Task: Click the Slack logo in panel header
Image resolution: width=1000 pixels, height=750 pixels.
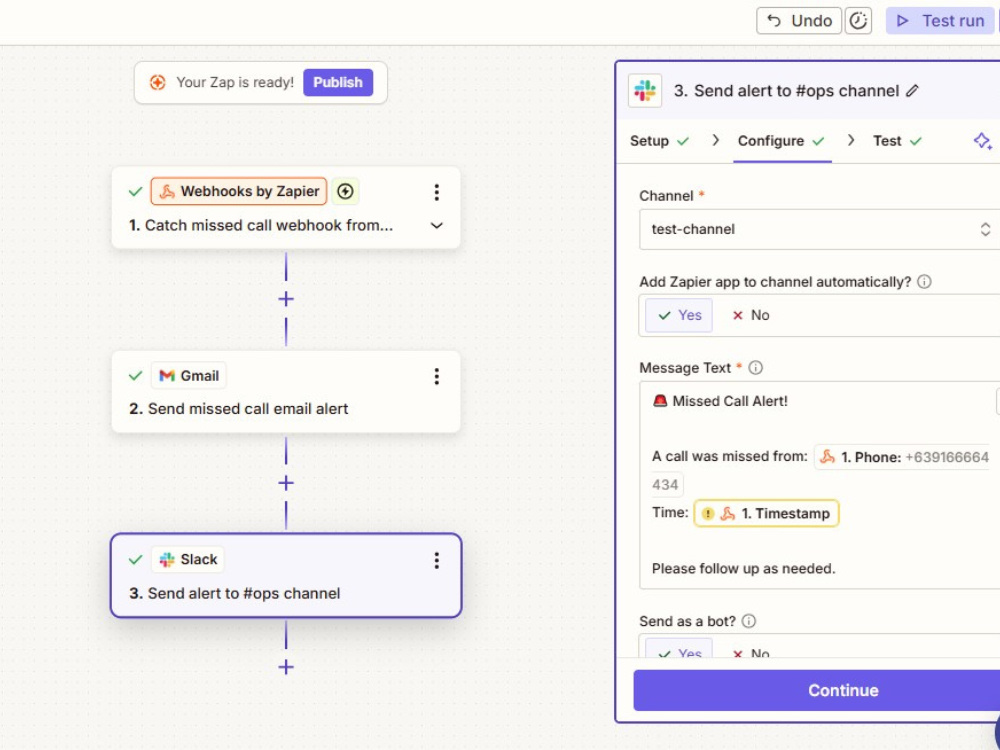Action: [x=645, y=91]
